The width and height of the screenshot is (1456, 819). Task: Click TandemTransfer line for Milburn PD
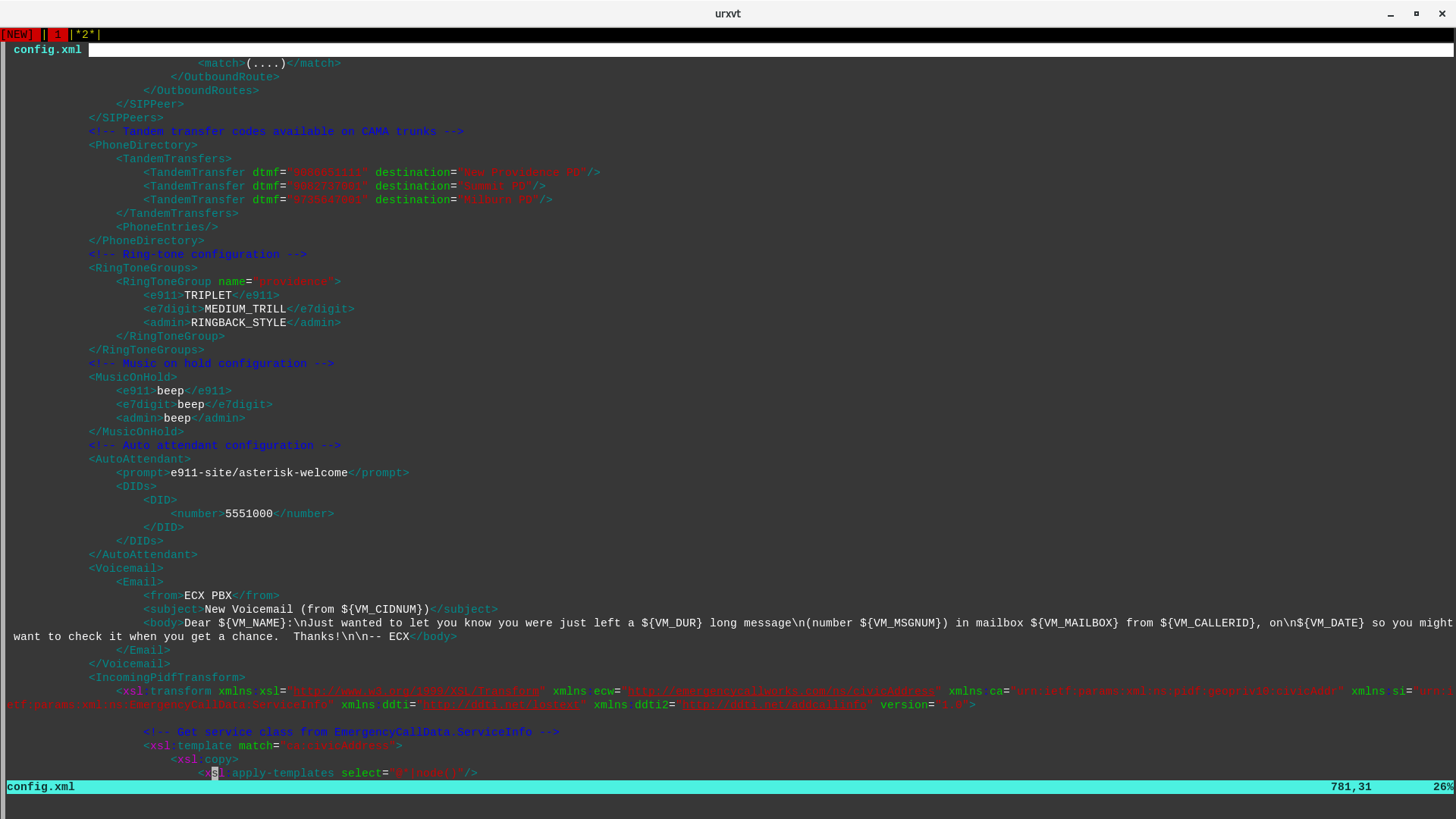tap(348, 200)
